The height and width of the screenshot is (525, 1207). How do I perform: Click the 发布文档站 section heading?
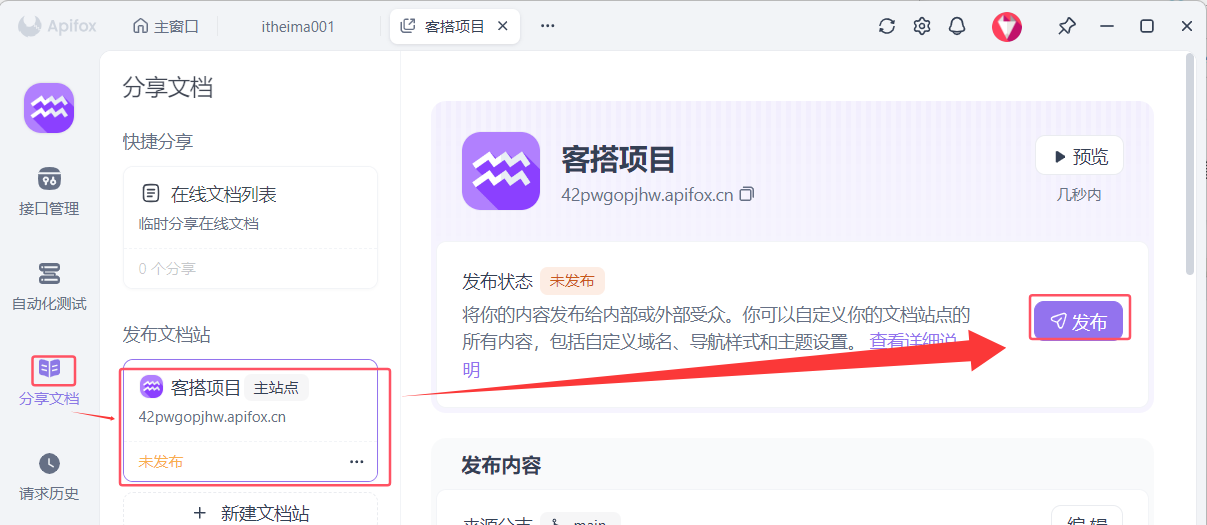167,334
